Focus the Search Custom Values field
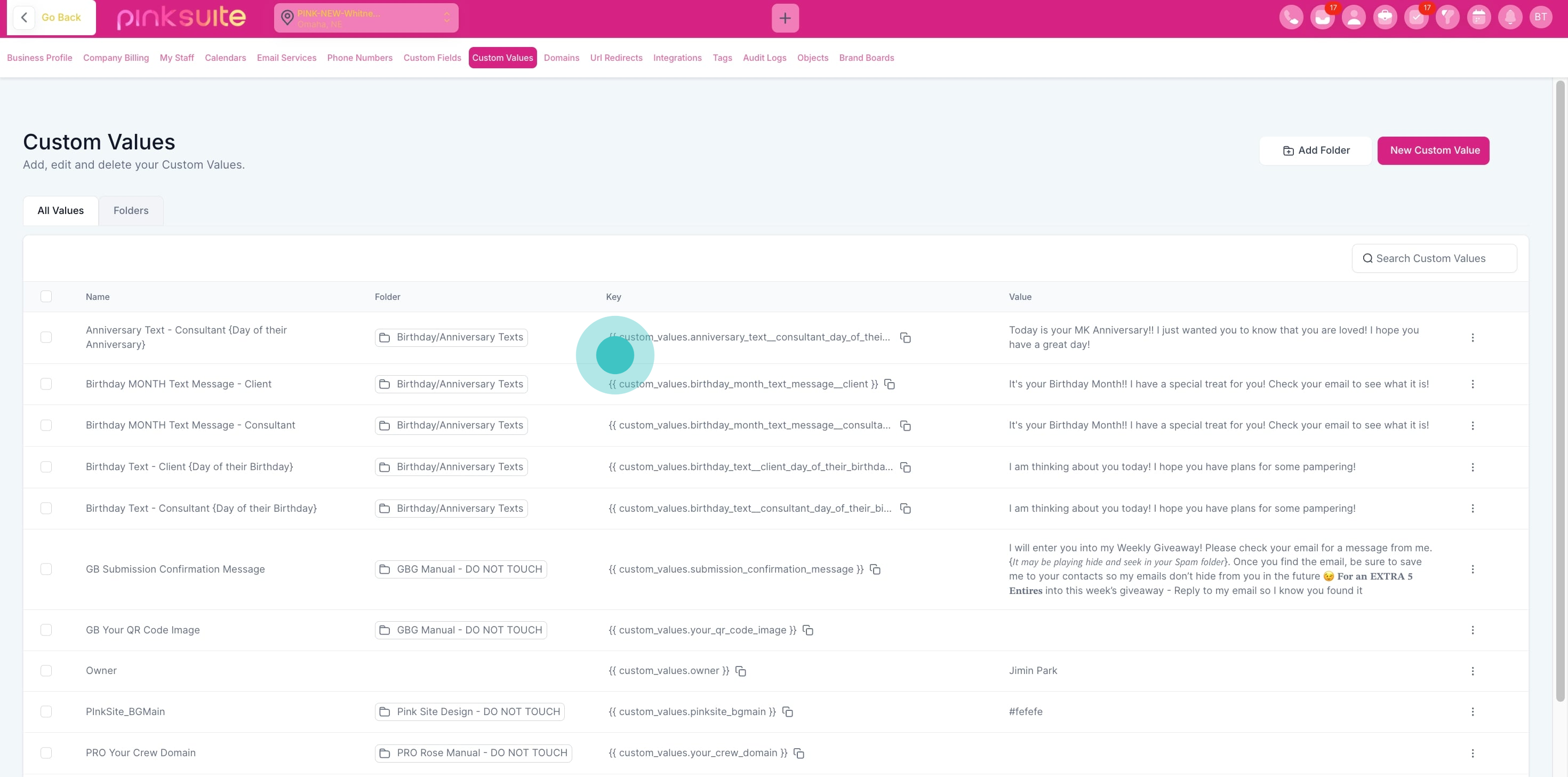Screen dimensions: 1568x777 pyautogui.click(x=1435, y=258)
